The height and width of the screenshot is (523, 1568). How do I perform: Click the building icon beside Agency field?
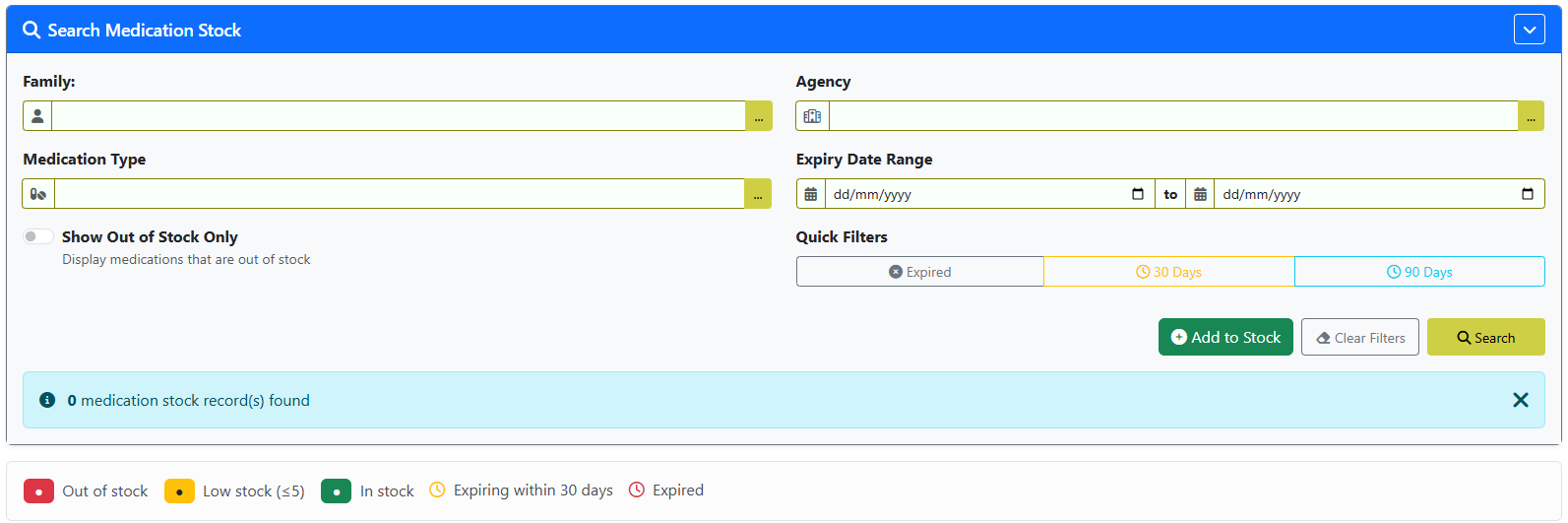(x=812, y=116)
